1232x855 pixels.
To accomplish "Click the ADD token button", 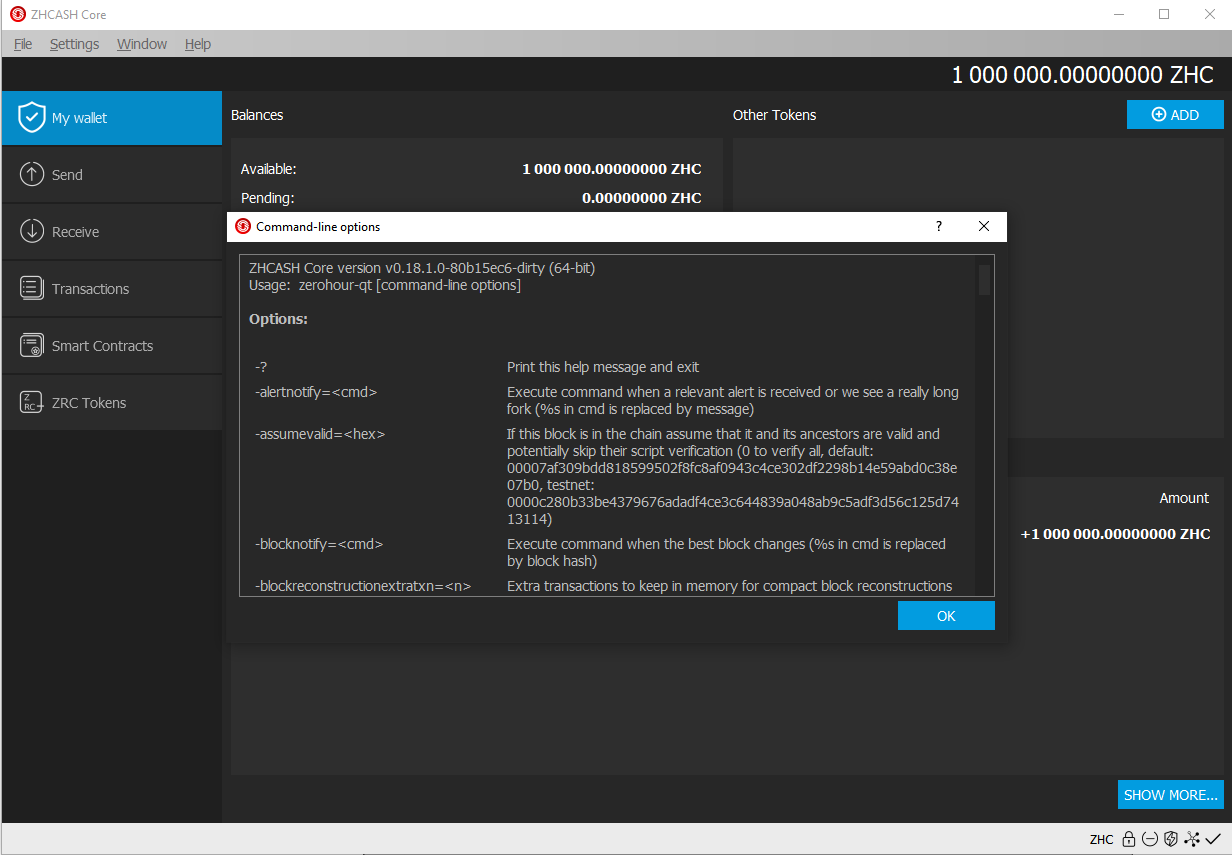I will pyautogui.click(x=1175, y=115).
